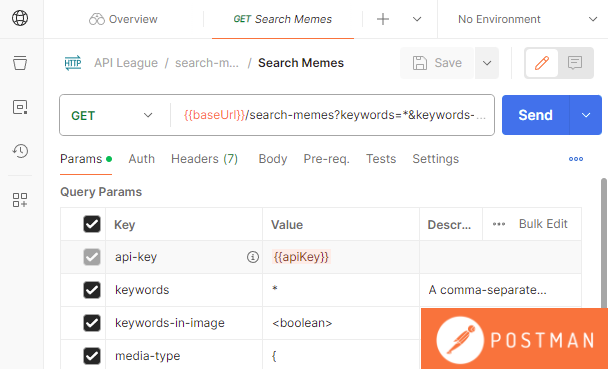Click the configure workspace grid-plus icon

pyautogui.click(x=20, y=200)
